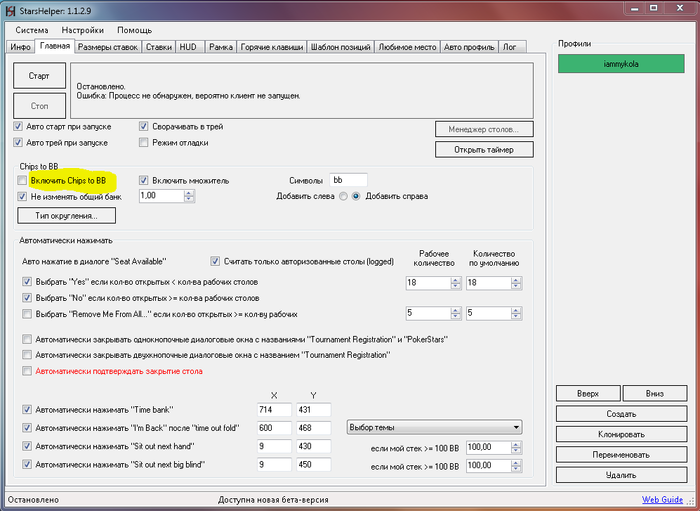
Task: Toggle Авто трей при запуске checkbox
Action: (18, 143)
